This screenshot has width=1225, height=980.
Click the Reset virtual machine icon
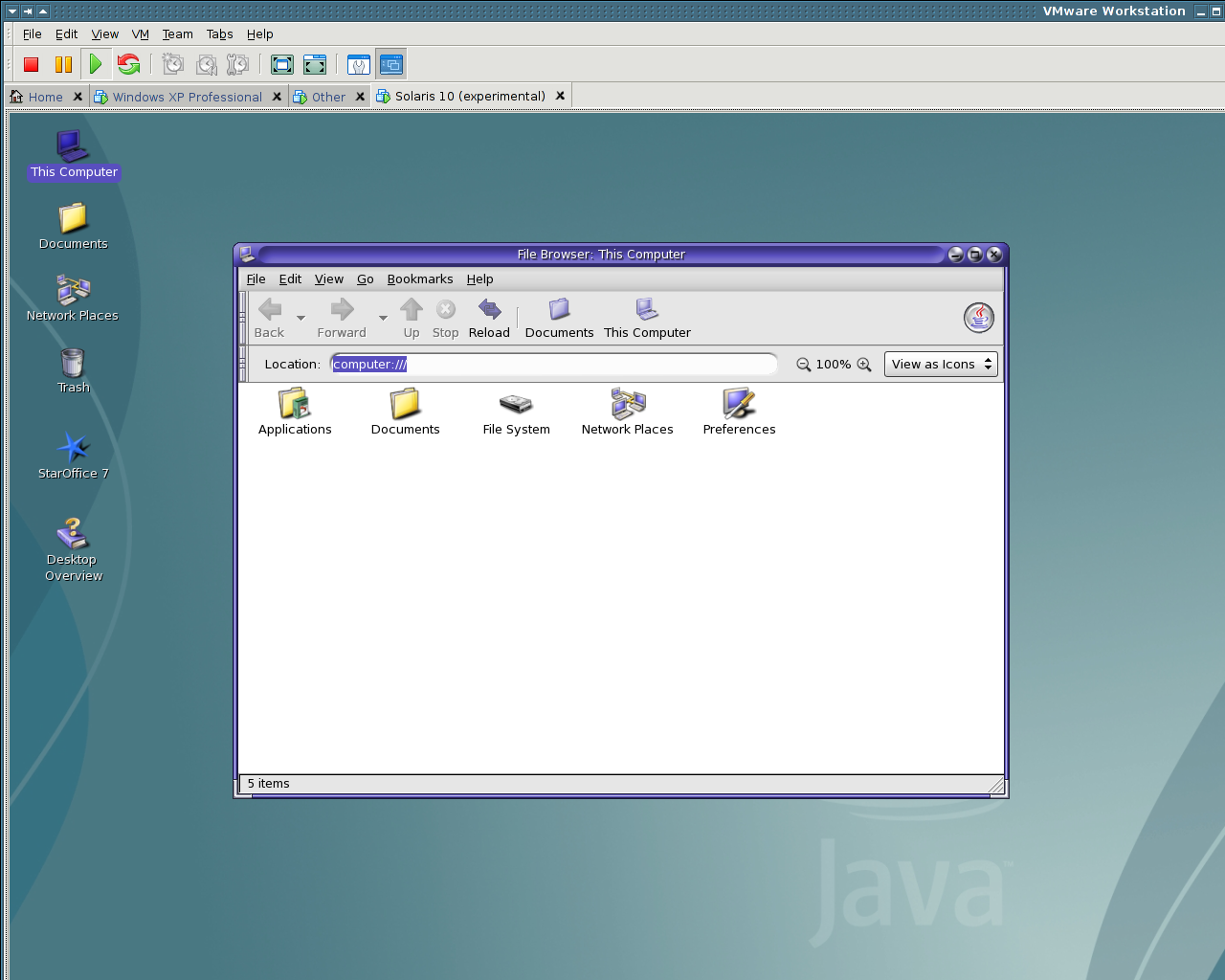tap(128, 64)
